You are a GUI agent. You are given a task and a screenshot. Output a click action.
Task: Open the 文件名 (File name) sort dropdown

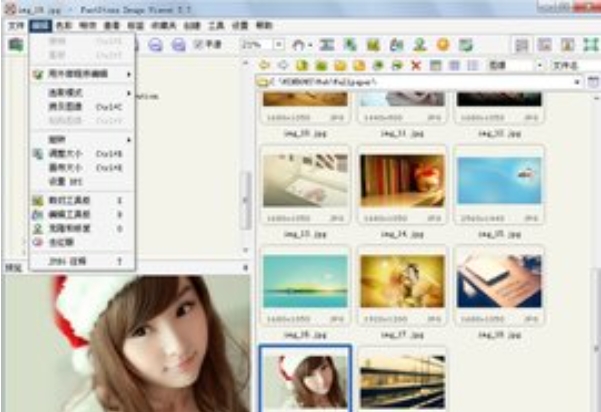click(575, 66)
